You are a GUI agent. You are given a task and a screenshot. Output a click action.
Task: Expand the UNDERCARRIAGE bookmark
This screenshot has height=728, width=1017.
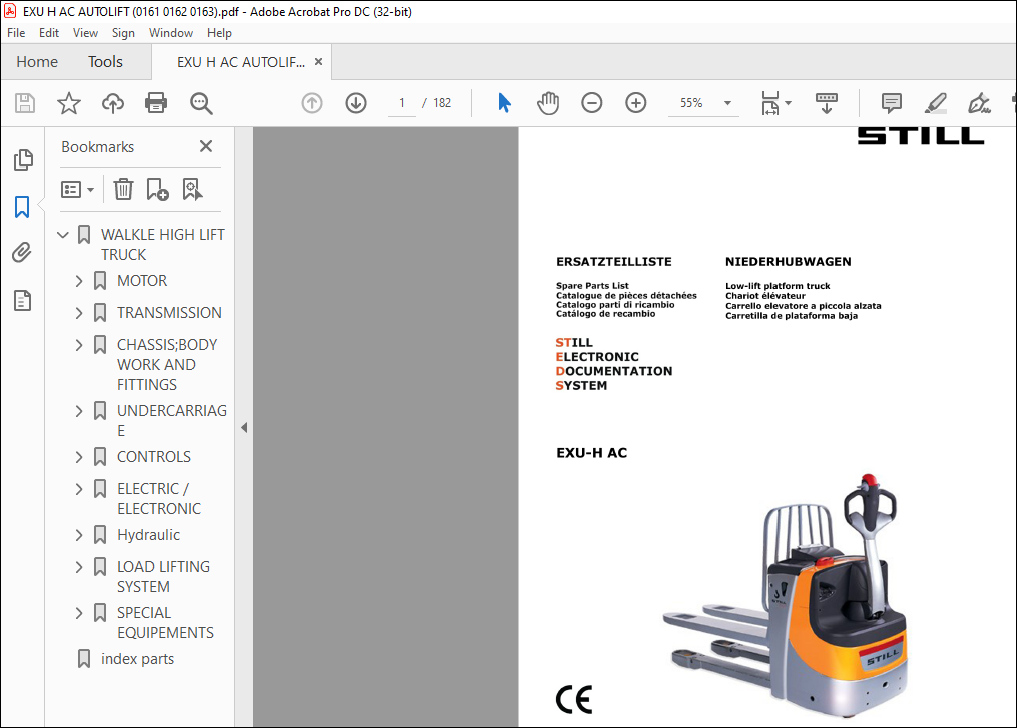(78, 411)
